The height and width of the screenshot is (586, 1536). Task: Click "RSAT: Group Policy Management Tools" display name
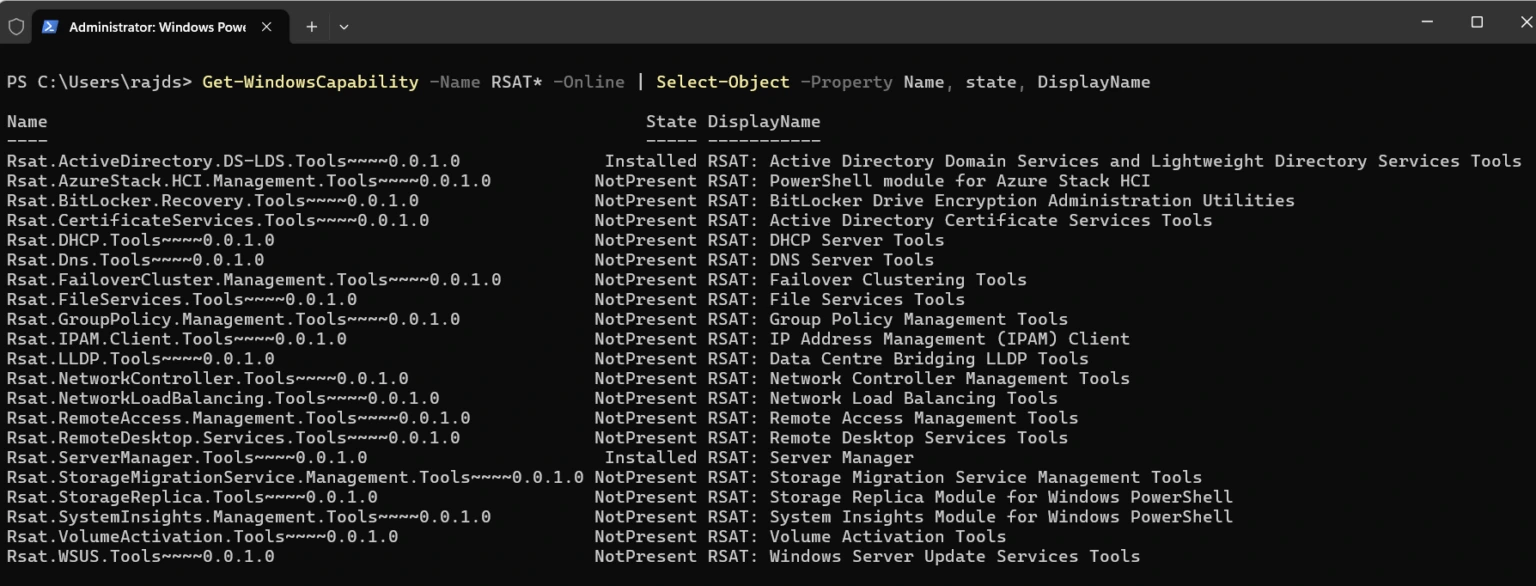click(888, 319)
